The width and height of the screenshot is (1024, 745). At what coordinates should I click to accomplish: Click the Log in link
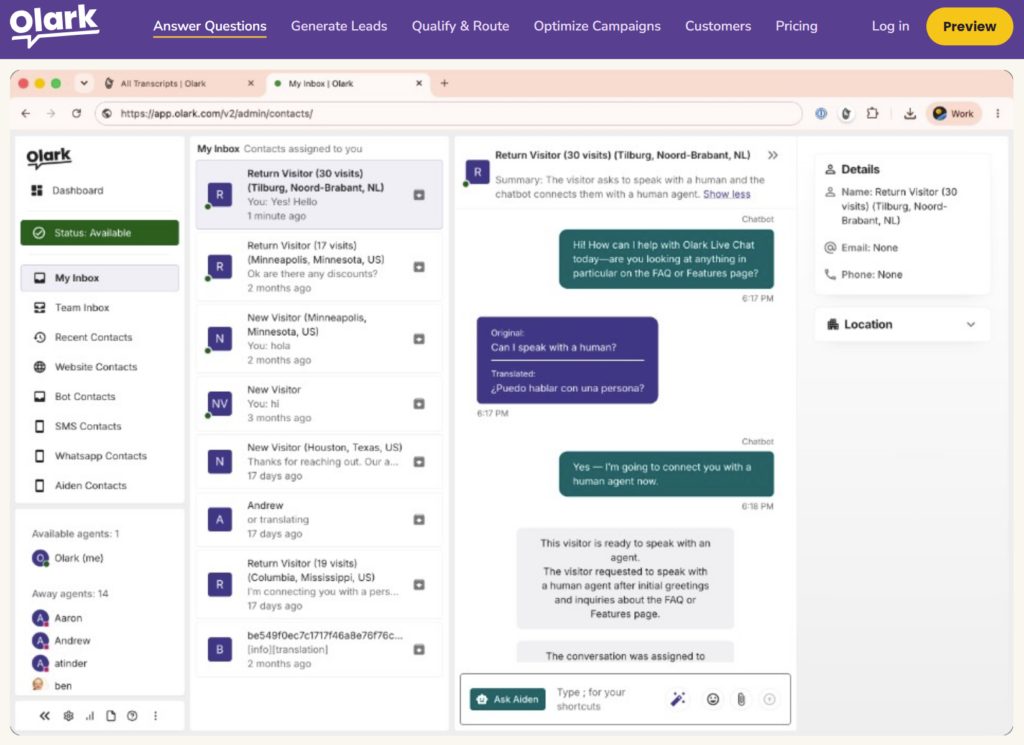(x=890, y=26)
